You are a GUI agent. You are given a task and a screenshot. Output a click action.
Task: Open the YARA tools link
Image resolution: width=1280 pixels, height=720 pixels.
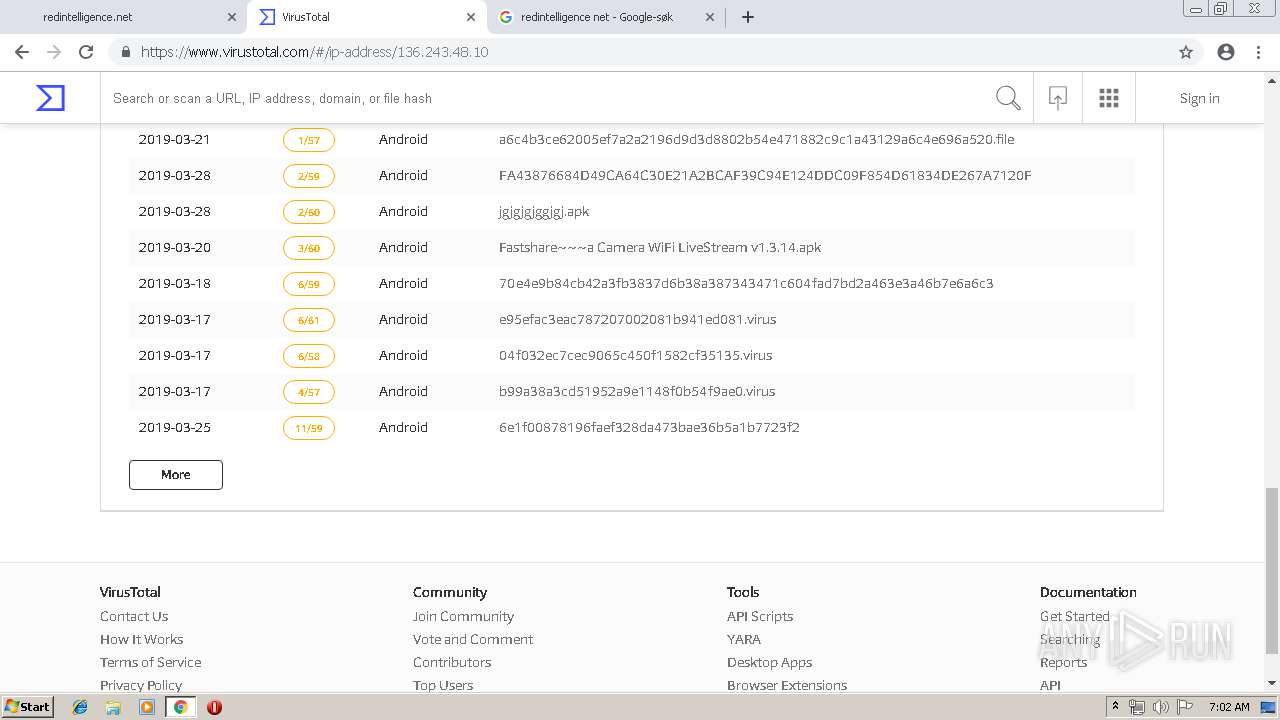click(x=744, y=639)
